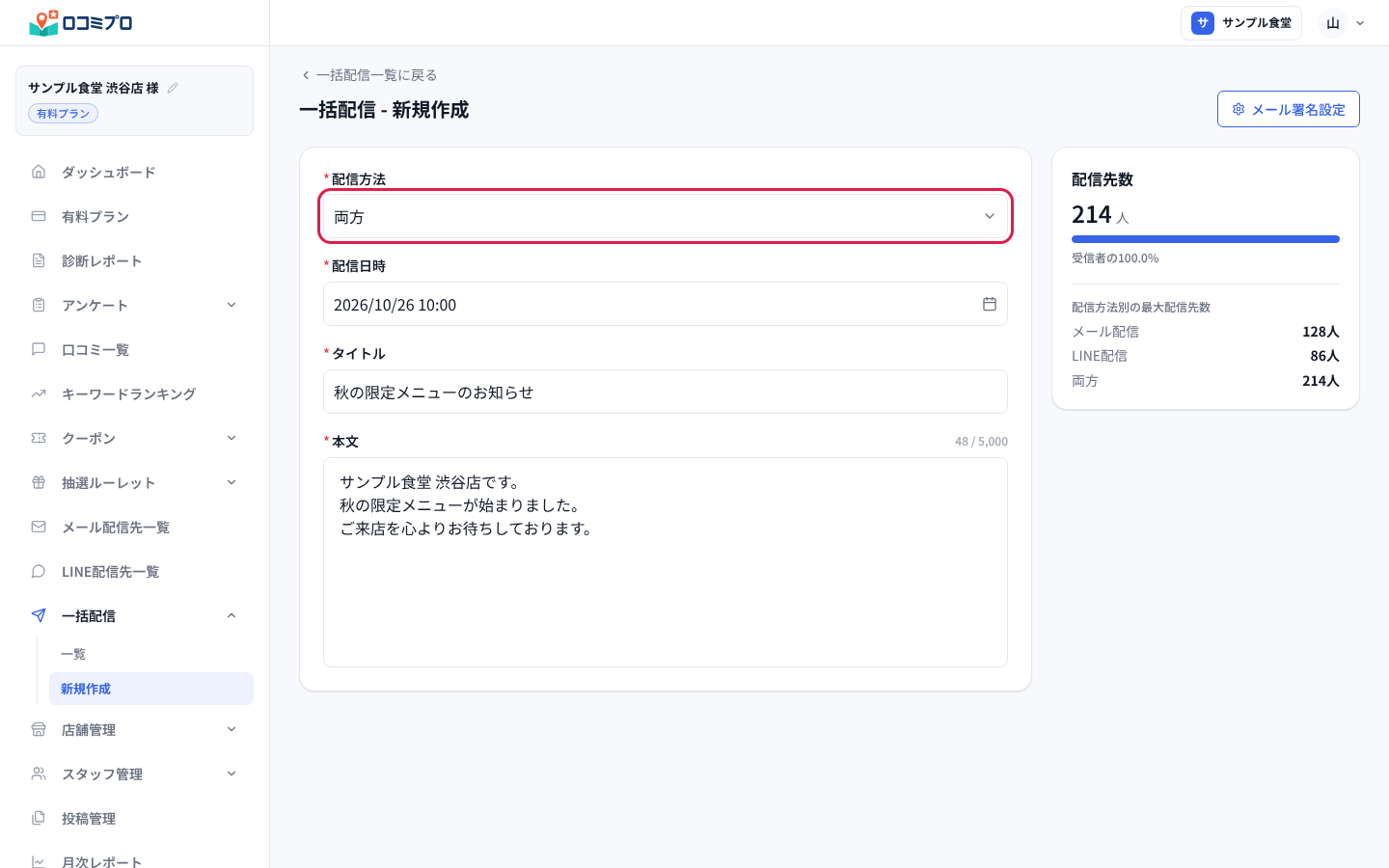Click the 有料プラン badge under store name
This screenshot has width=1389, height=868.
(x=64, y=114)
